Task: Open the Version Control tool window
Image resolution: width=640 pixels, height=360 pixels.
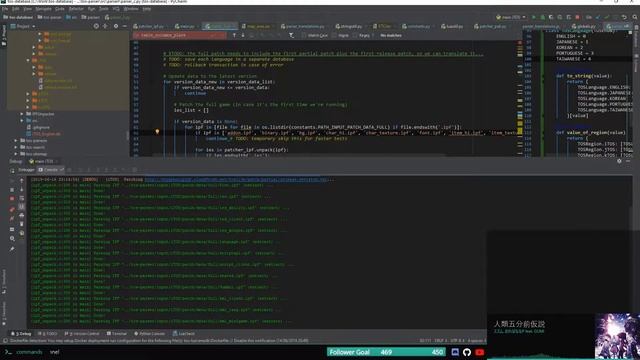Action: tap(82, 333)
